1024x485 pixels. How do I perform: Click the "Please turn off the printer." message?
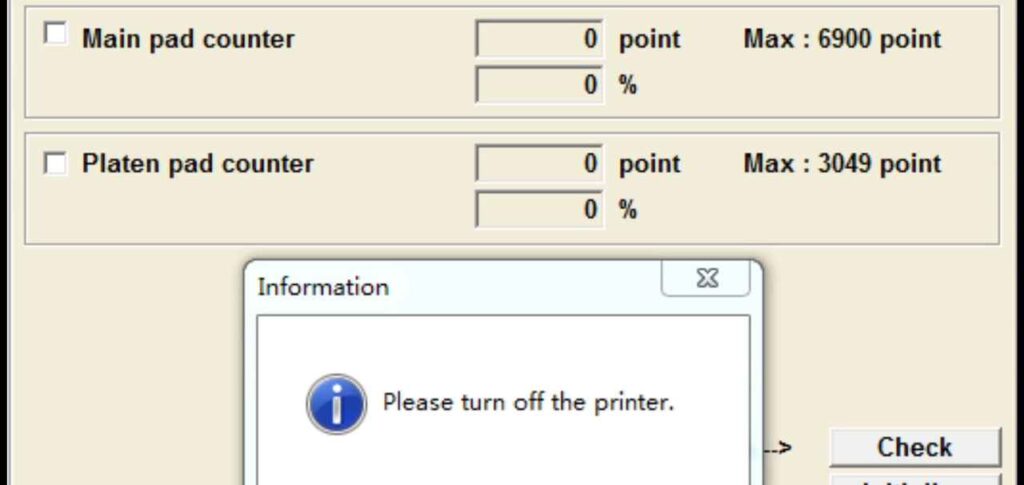point(529,403)
